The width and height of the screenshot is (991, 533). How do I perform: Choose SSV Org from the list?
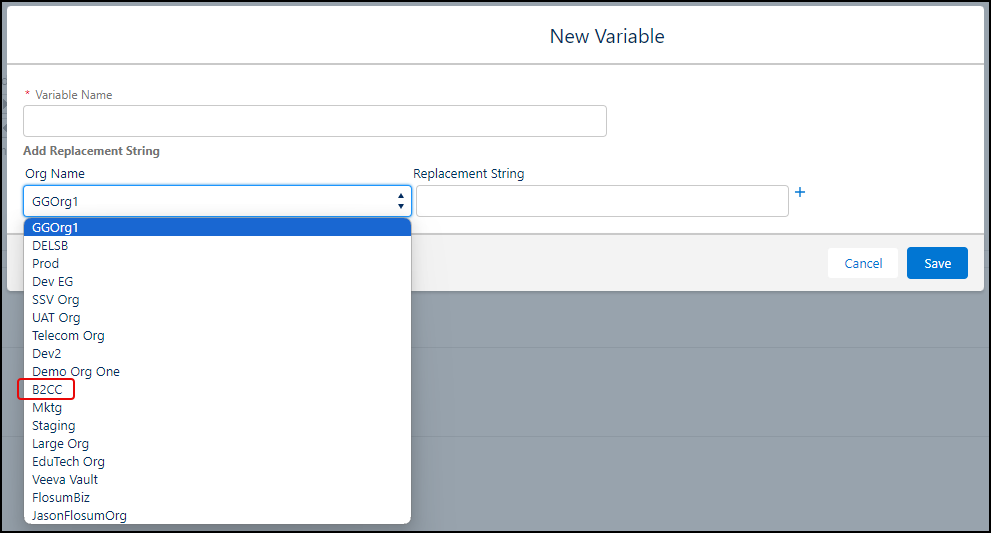pyautogui.click(x=217, y=300)
